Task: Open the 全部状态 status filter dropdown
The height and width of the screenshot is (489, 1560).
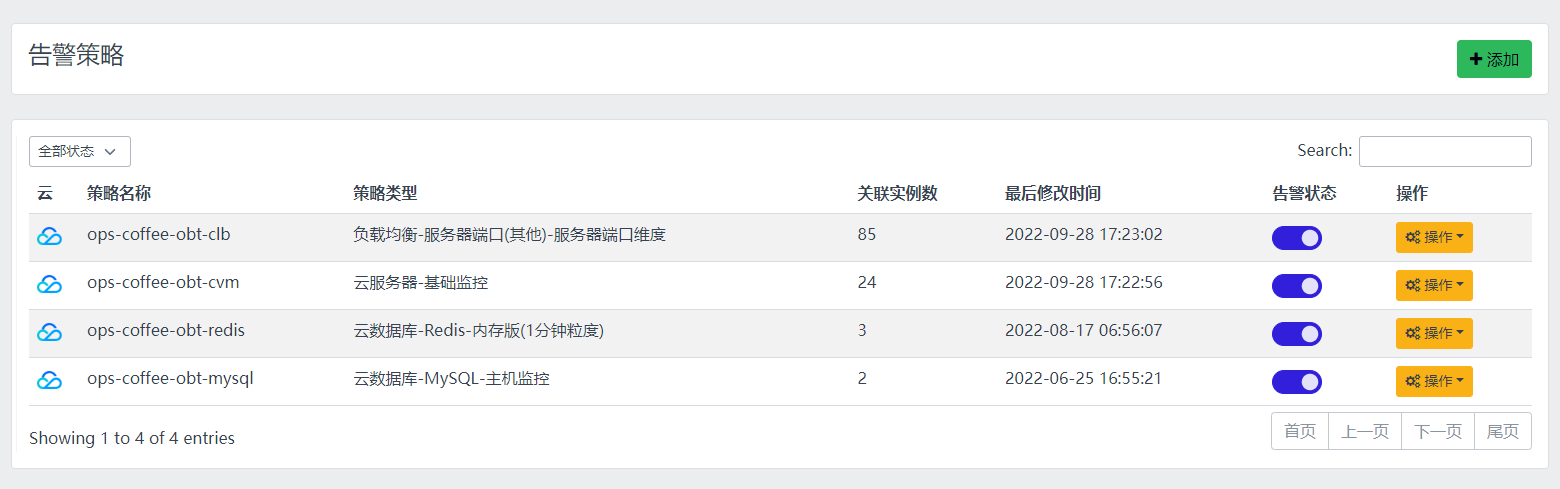Action: click(80, 151)
